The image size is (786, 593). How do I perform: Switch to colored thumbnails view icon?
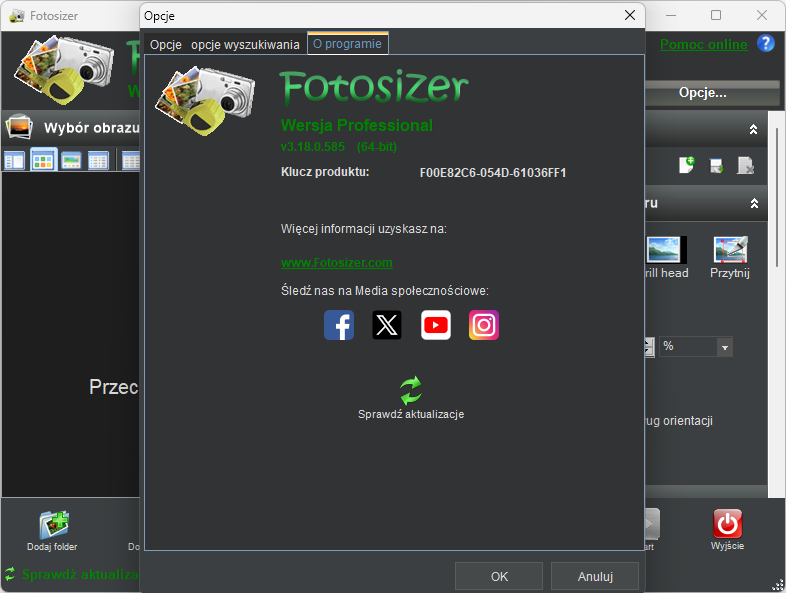43,160
